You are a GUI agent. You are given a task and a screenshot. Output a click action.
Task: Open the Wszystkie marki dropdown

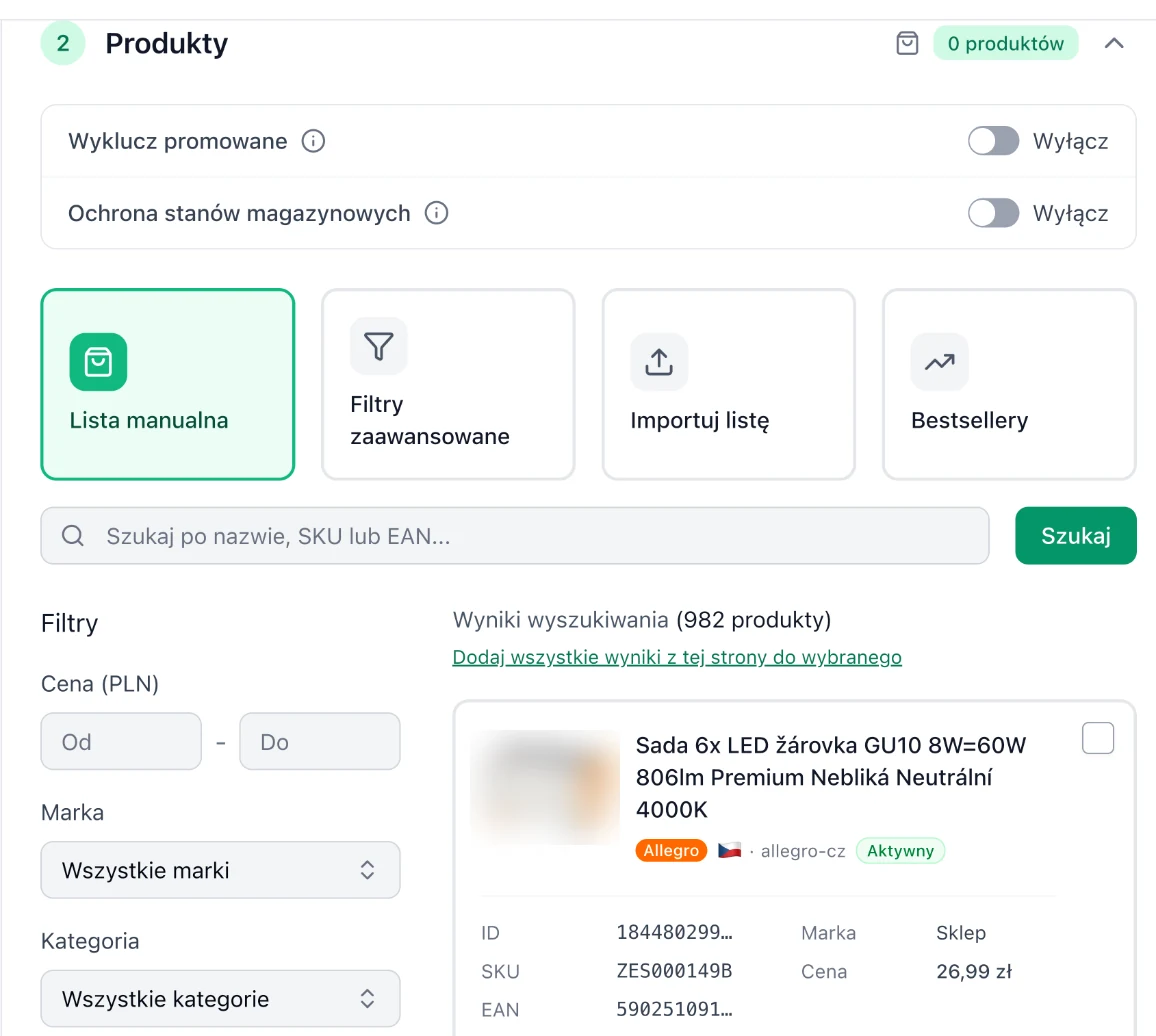pyautogui.click(x=220, y=870)
